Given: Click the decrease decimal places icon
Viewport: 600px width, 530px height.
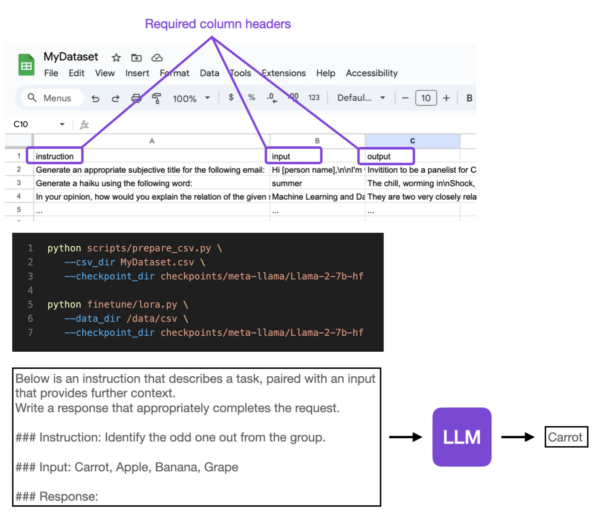Looking at the screenshot, I should tap(272, 98).
